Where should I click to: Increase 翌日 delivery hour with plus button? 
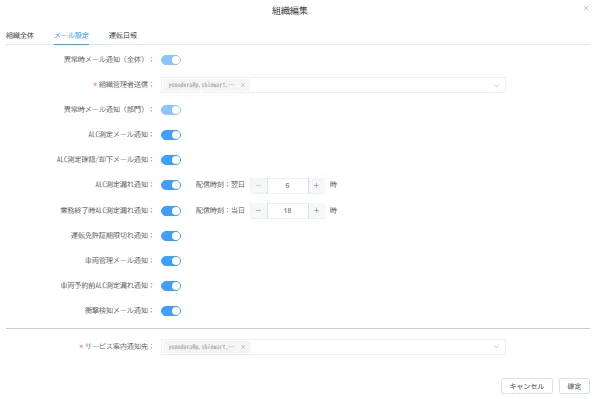click(316, 185)
